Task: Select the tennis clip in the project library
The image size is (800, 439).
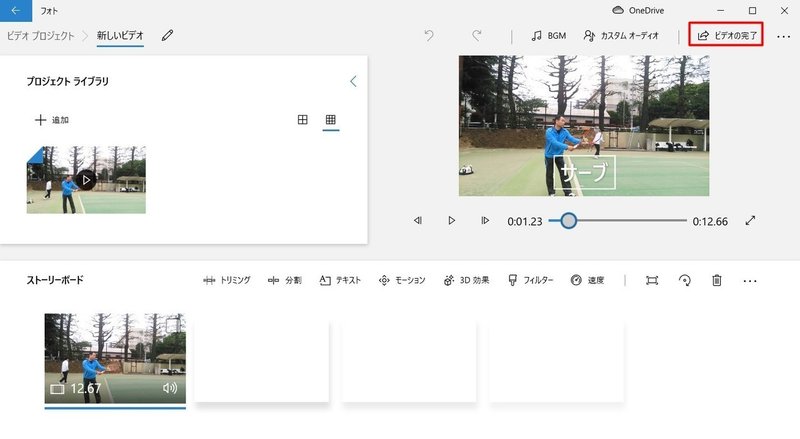Action: [86, 180]
